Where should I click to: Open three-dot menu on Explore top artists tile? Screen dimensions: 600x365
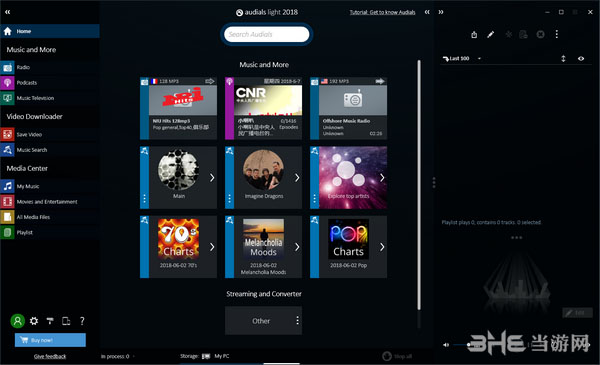point(314,199)
